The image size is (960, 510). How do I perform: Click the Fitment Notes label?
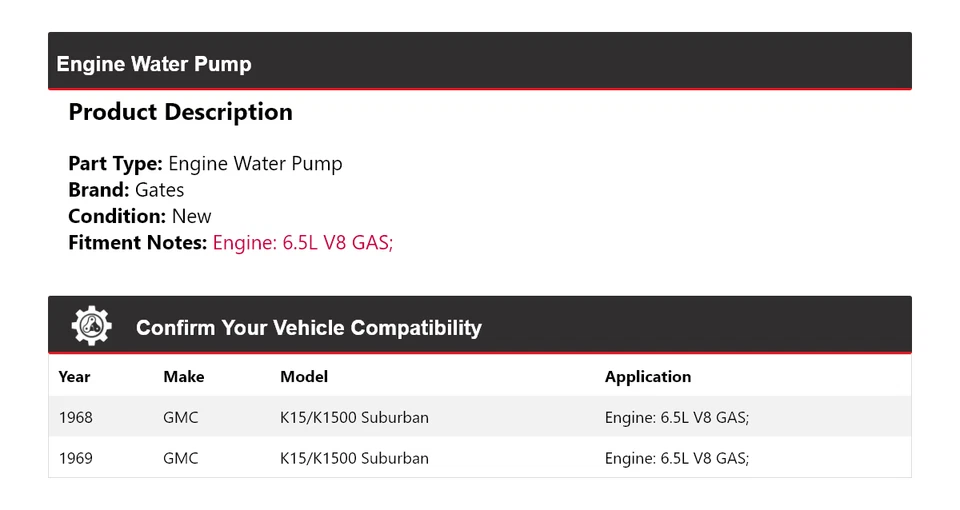(x=137, y=242)
